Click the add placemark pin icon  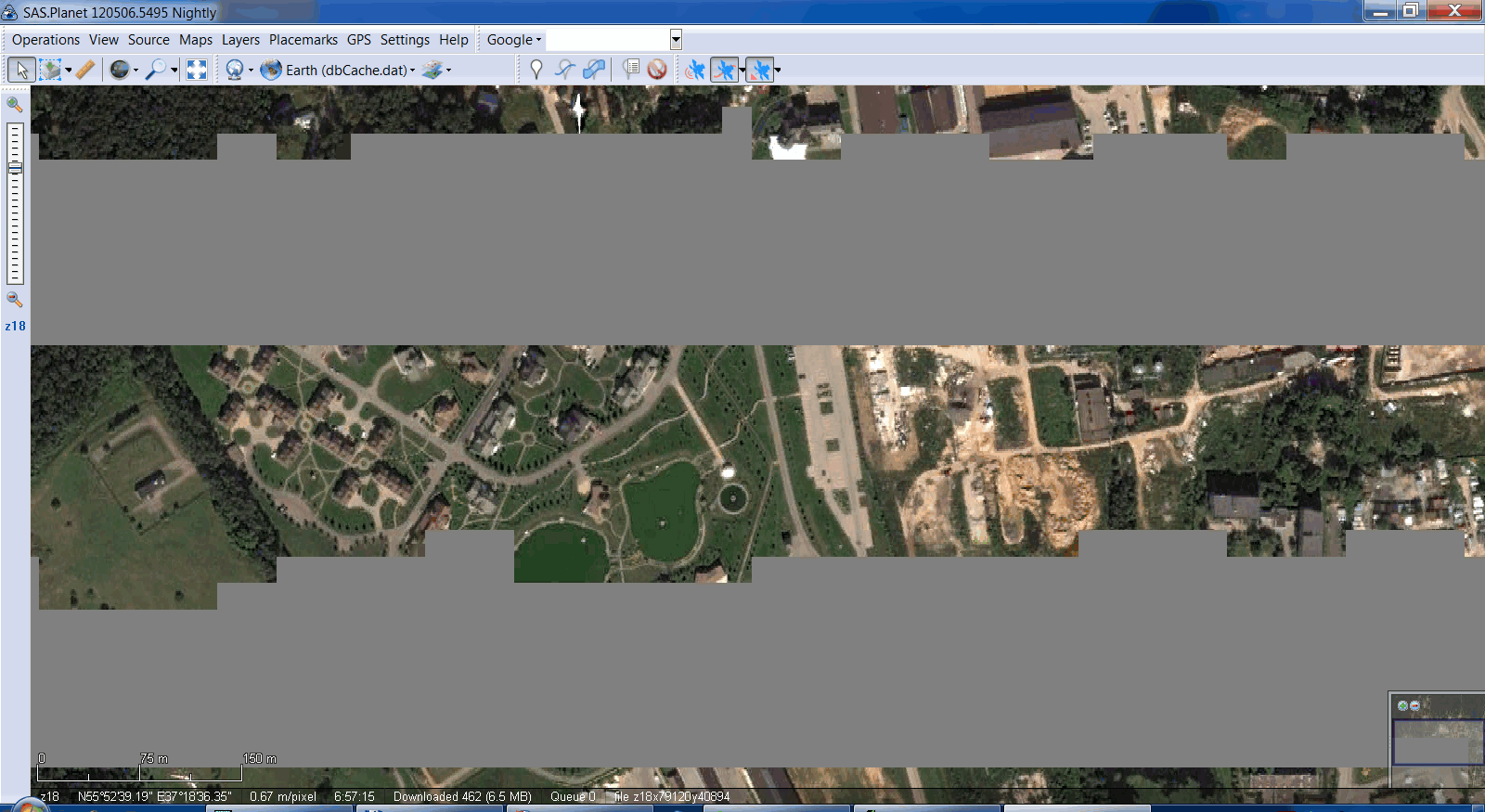click(x=536, y=70)
